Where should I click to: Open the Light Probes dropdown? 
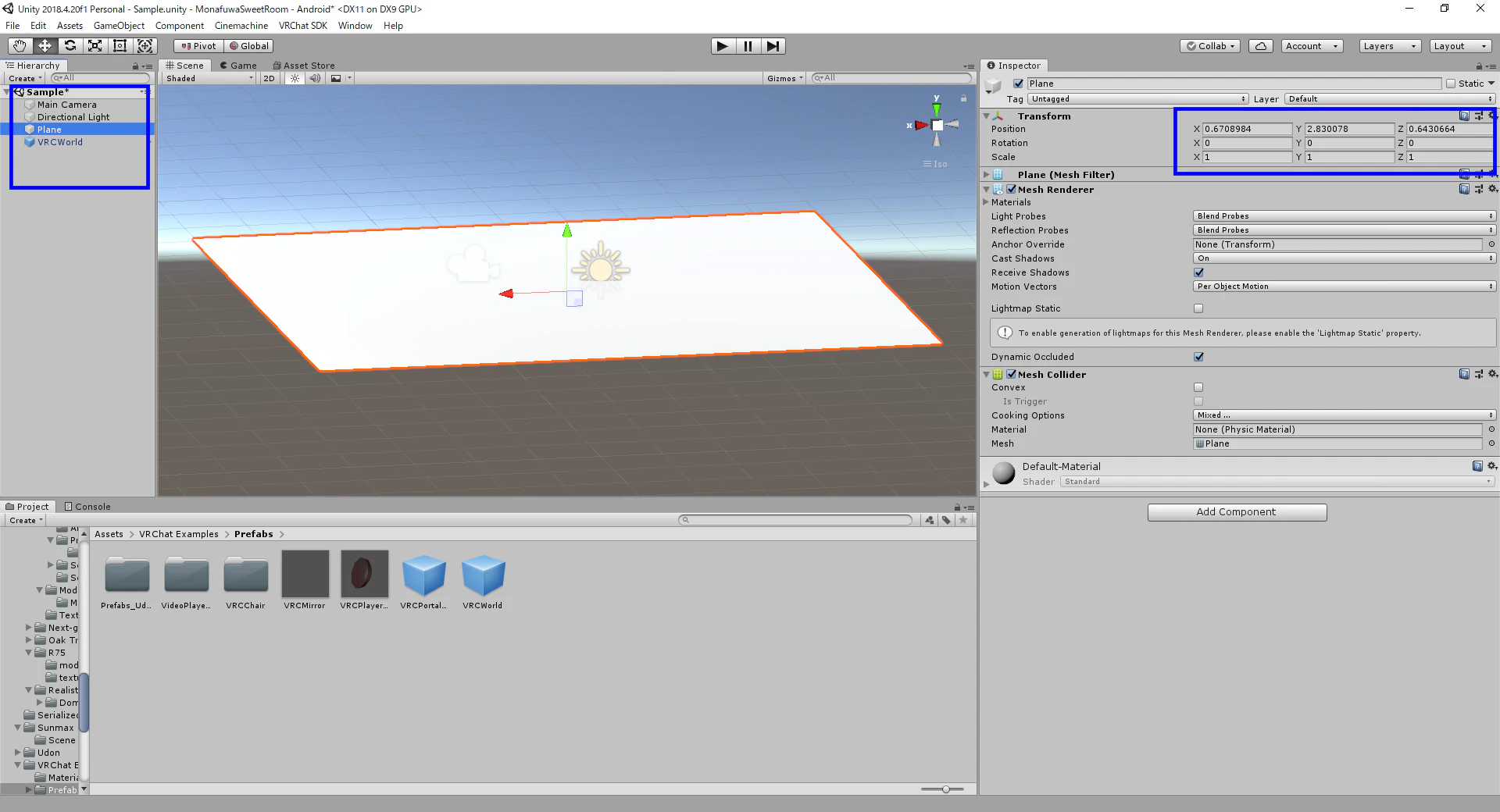(x=1344, y=216)
